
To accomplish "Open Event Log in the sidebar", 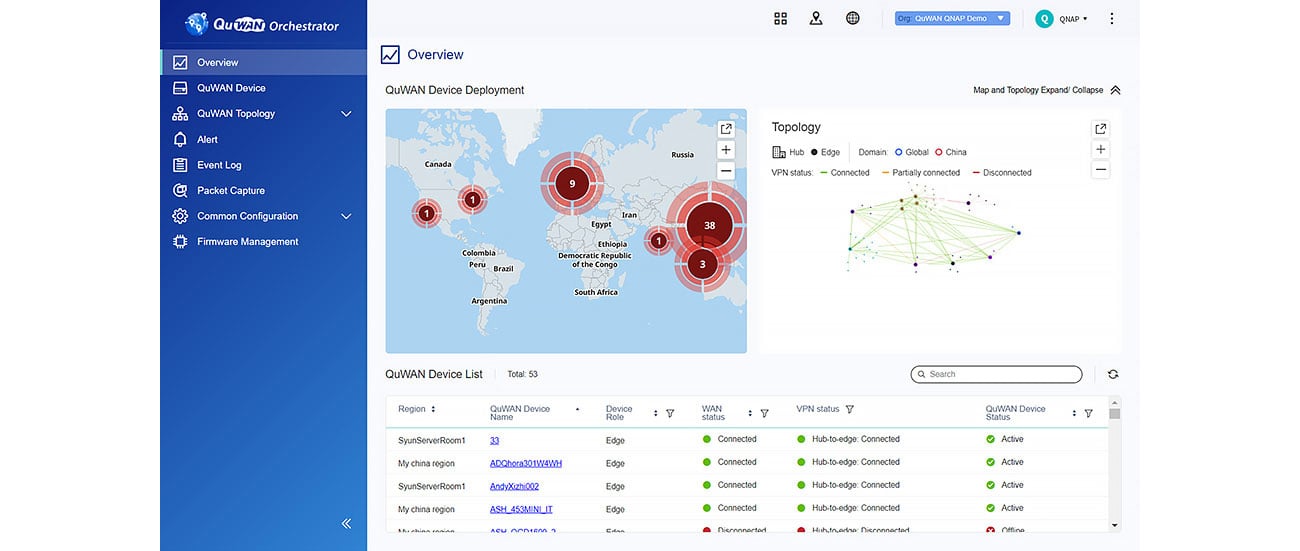I will pyautogui.click(x=264, y=165).
